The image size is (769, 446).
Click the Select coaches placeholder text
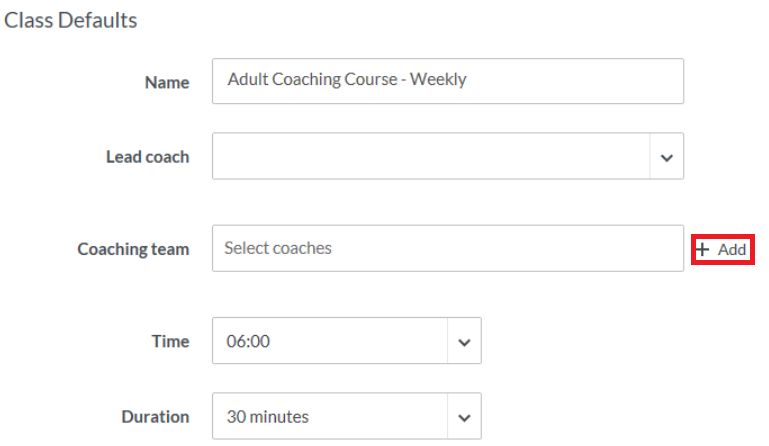point(278,248)
